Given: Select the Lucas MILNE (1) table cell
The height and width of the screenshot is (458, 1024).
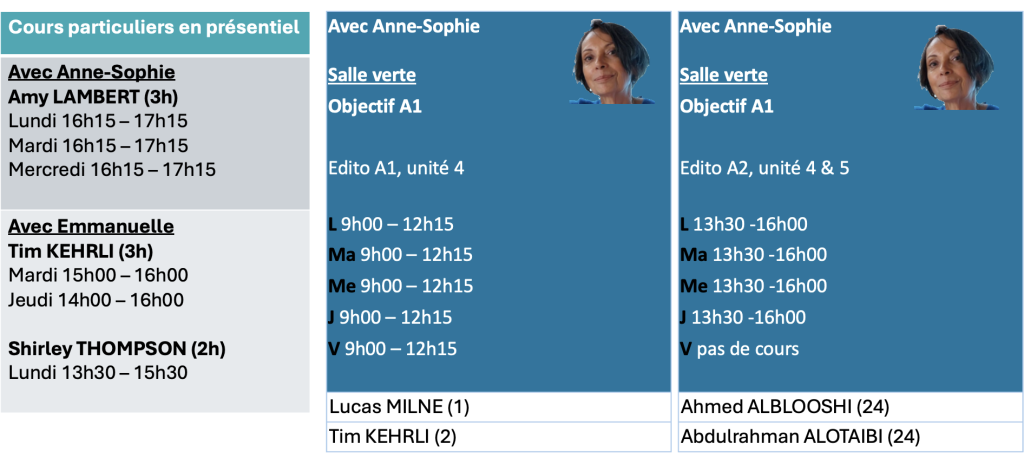Looking at the screenshot, I should 498,407.
